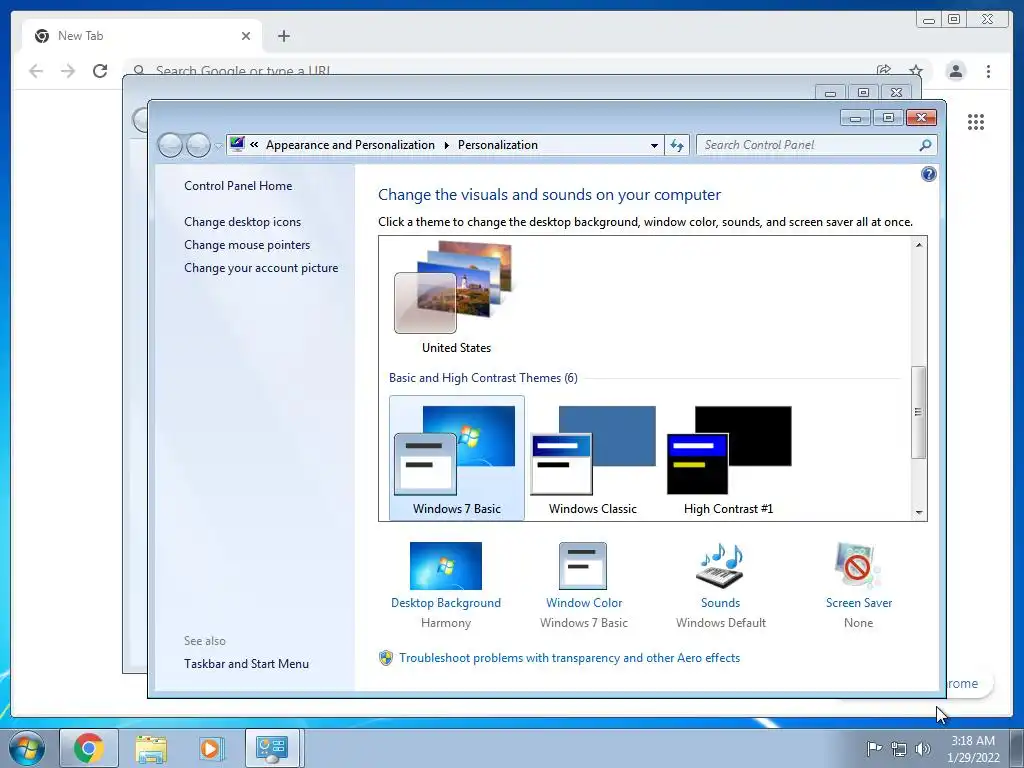Select the Windows 7 Basic theme

coord(456,458)
